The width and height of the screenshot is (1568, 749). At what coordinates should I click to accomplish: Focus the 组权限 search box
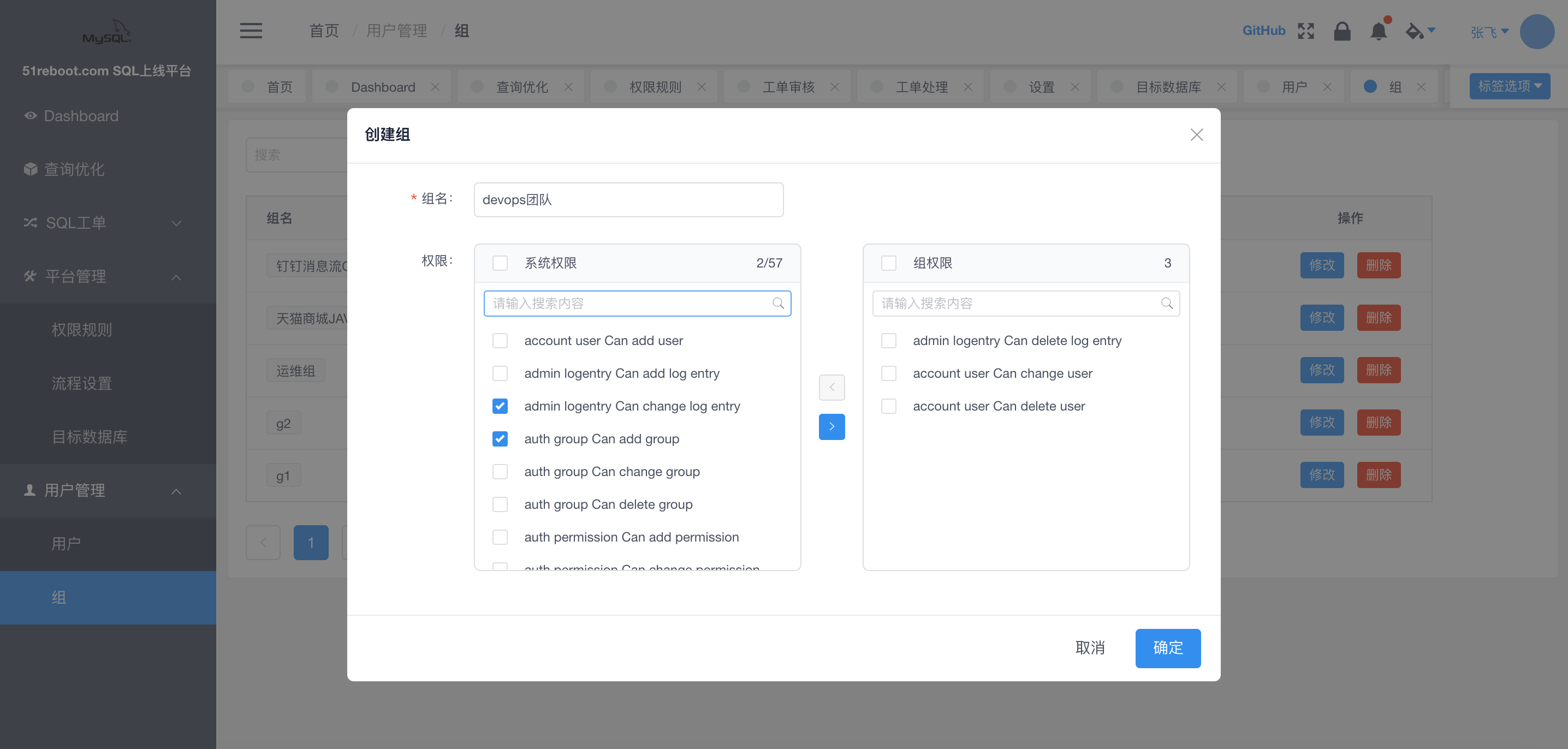1026,303
